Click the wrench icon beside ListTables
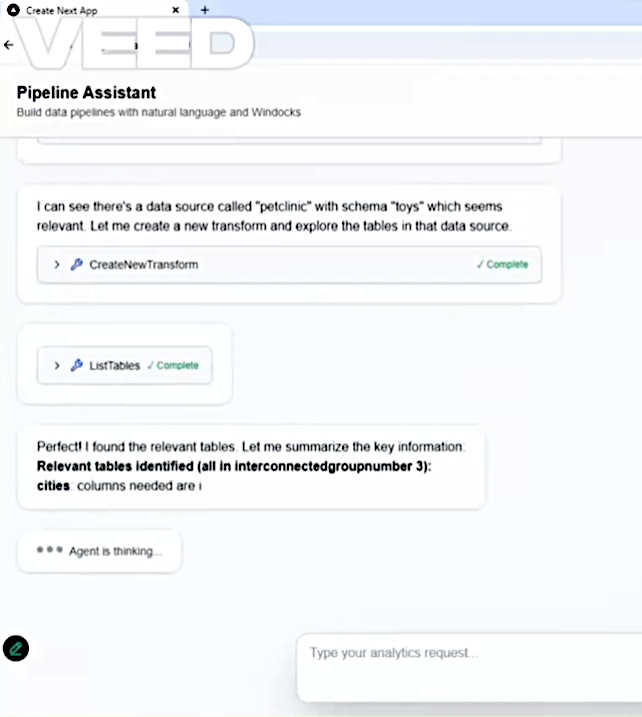Image resolution: width=642 pixels, height=717 pixels. [x=77, y=366]
